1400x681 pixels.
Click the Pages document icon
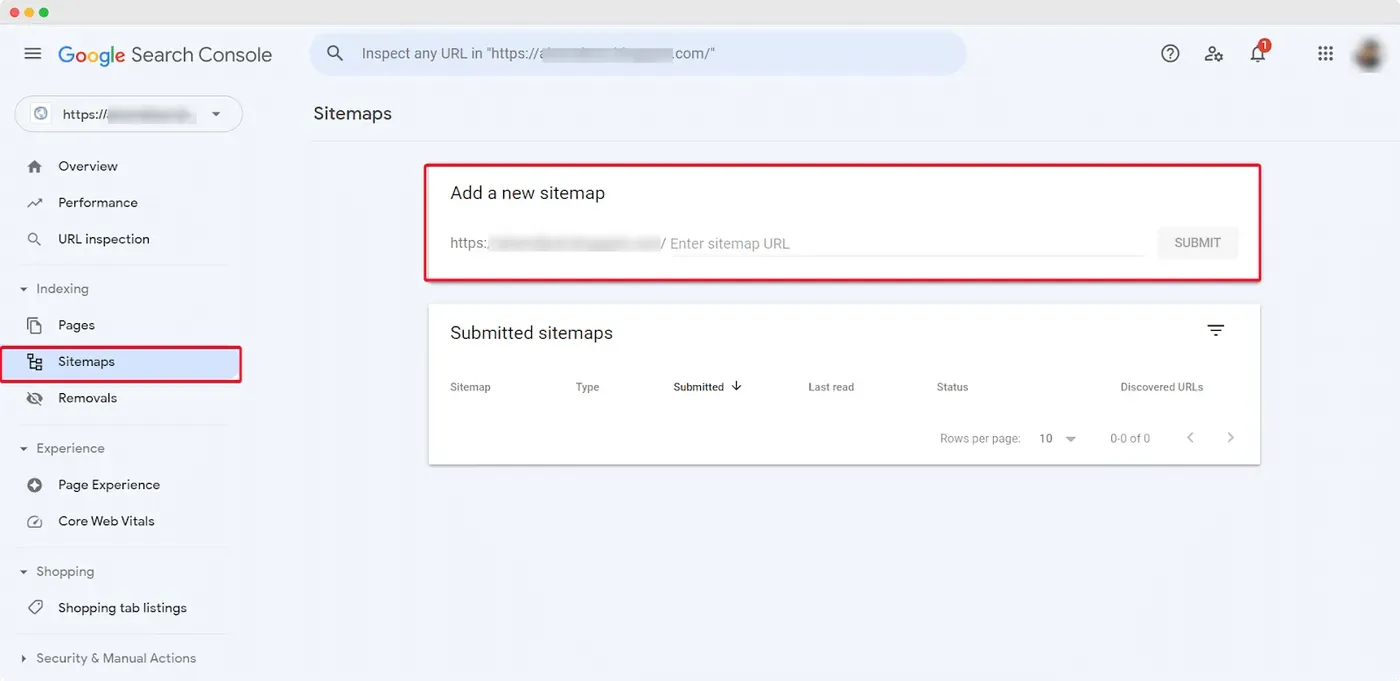(35, 325)
